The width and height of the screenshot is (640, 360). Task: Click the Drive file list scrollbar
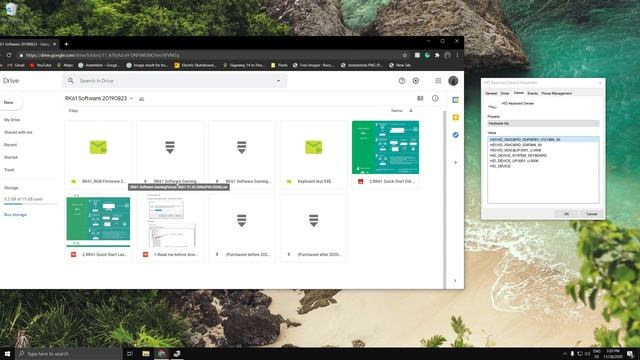coord(444,199)
